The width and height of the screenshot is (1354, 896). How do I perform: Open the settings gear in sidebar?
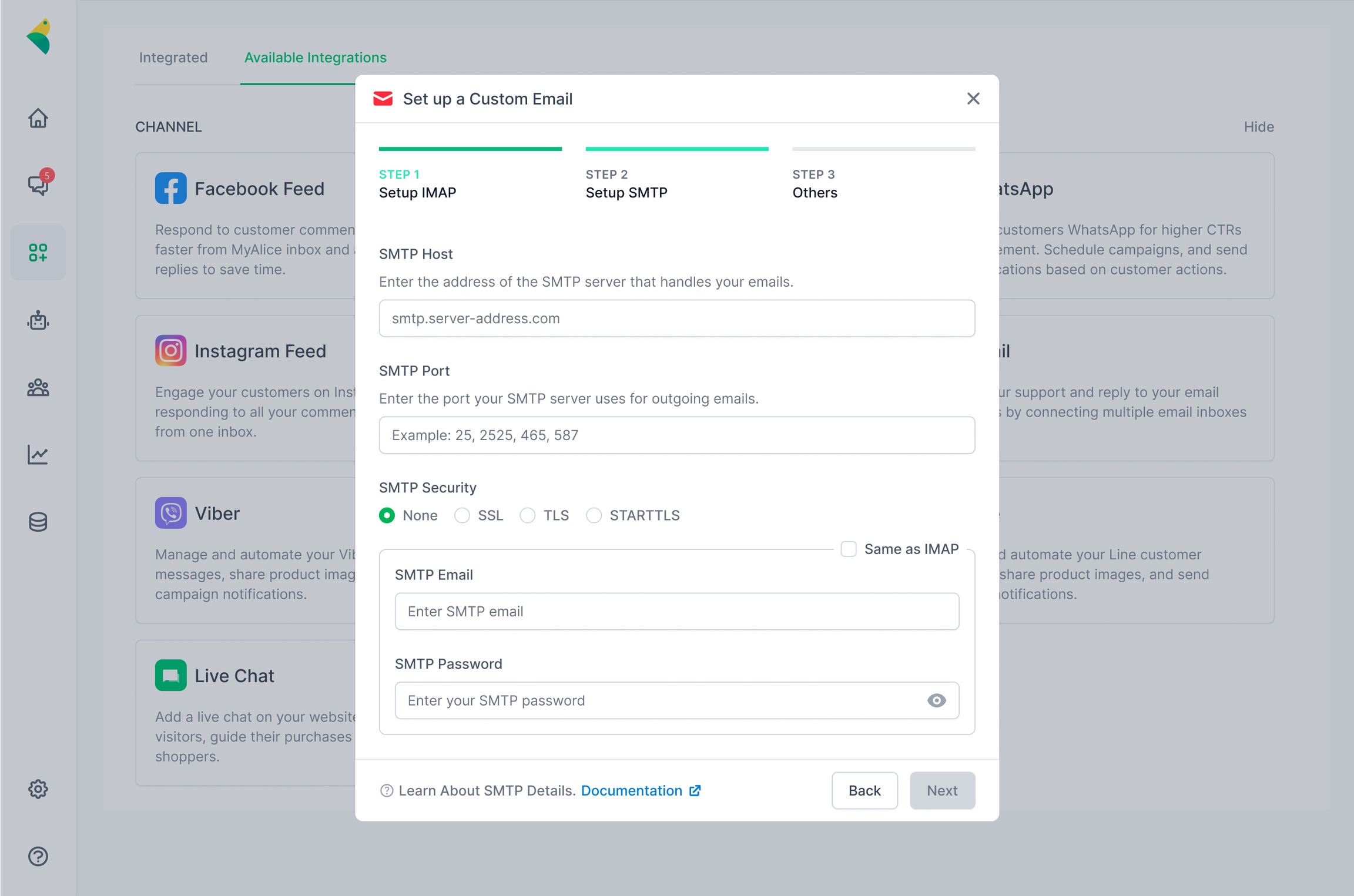click(38, 789)
